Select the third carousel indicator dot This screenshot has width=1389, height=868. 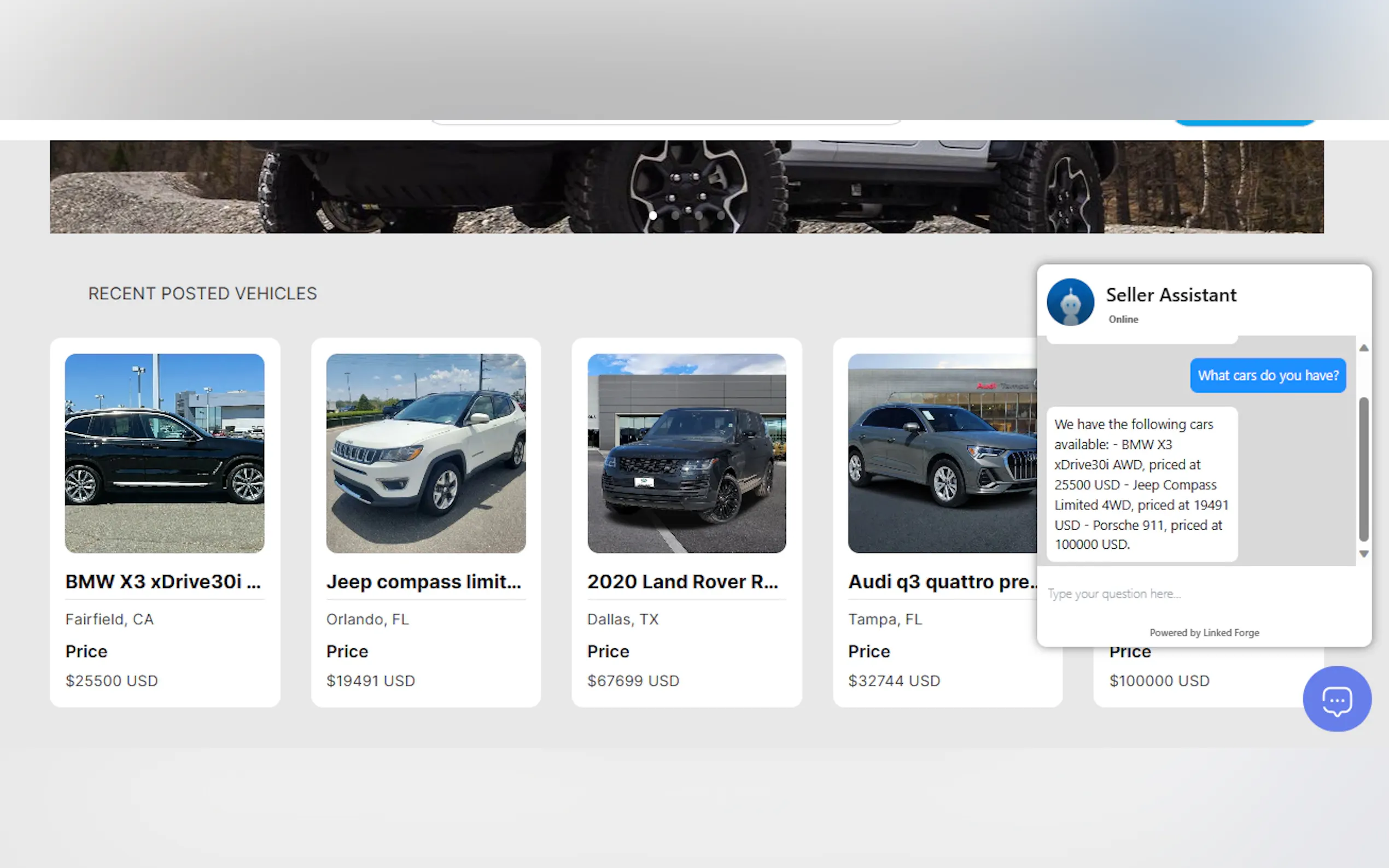tap(698, 215)
